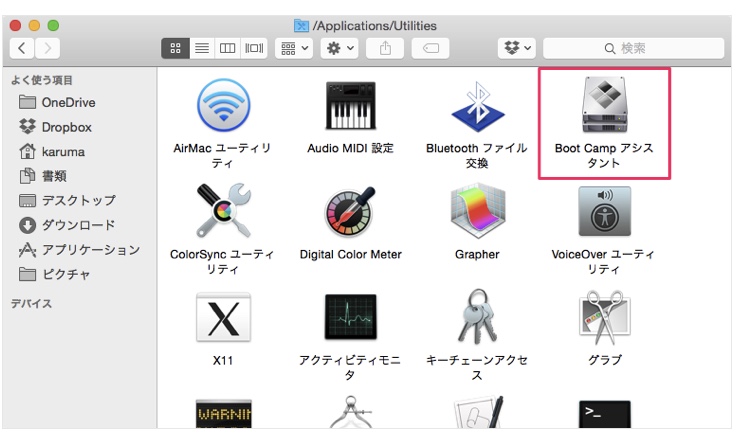Go to the karuma home folder
Viewport: 750px width, 437px height.
[x=62, y=152]
